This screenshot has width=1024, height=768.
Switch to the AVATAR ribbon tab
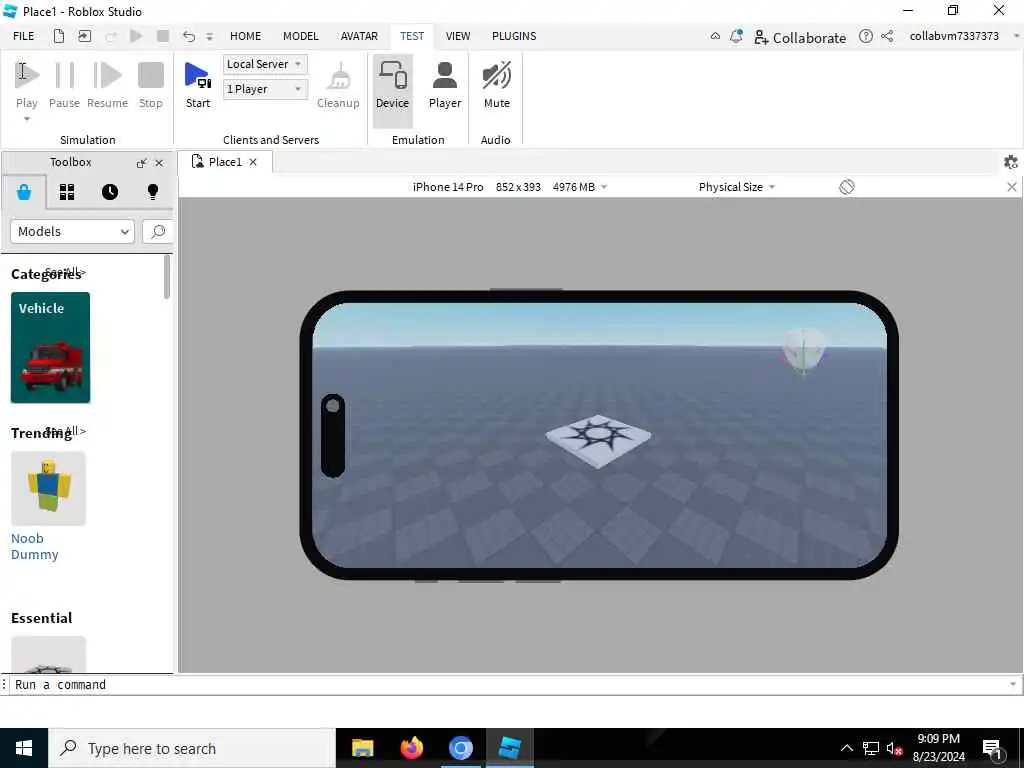(359, 36)
